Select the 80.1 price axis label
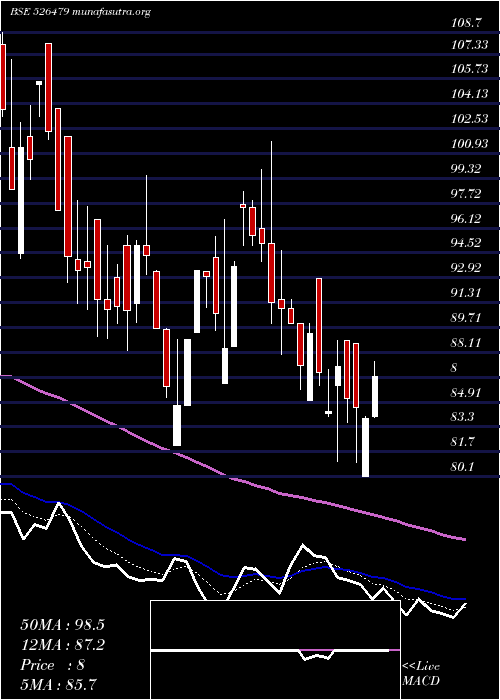The height and width of the screenshot is (700, 500). [464, 467]
